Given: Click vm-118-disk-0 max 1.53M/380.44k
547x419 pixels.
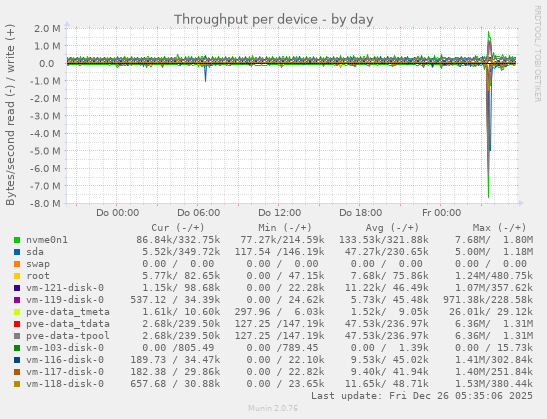Looking at the screenshot, I should pyautogui.click(x=494, y=384).
